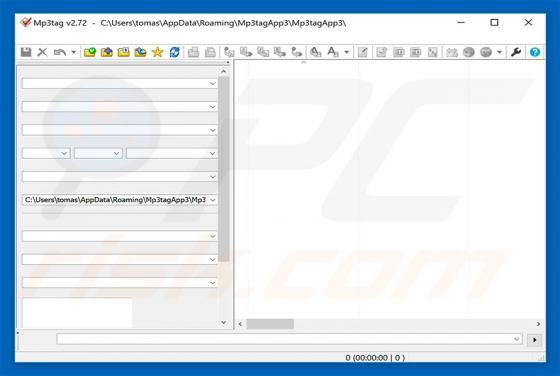The height and width of the screenshot is (376, 560).
Task: Click the Filename - Tag converter icon
Action: 246,52
